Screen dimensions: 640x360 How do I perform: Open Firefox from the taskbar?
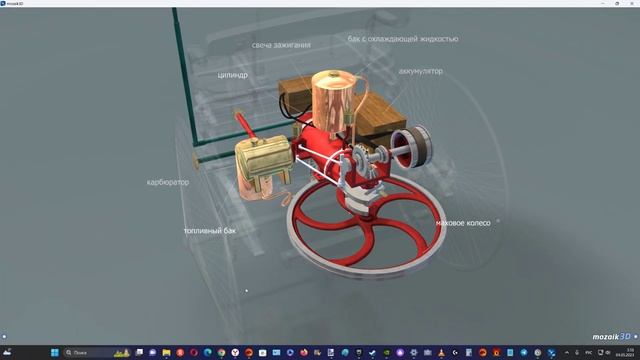pos(304,353)
